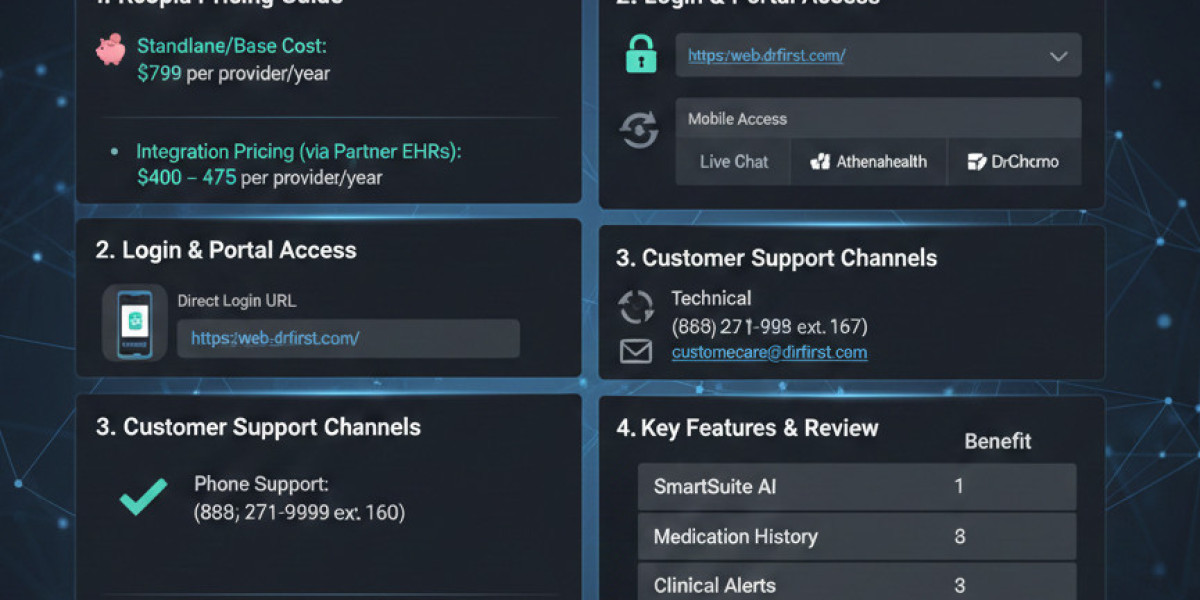
Task: Click the green padlock icon
Action: click(641, 55)
